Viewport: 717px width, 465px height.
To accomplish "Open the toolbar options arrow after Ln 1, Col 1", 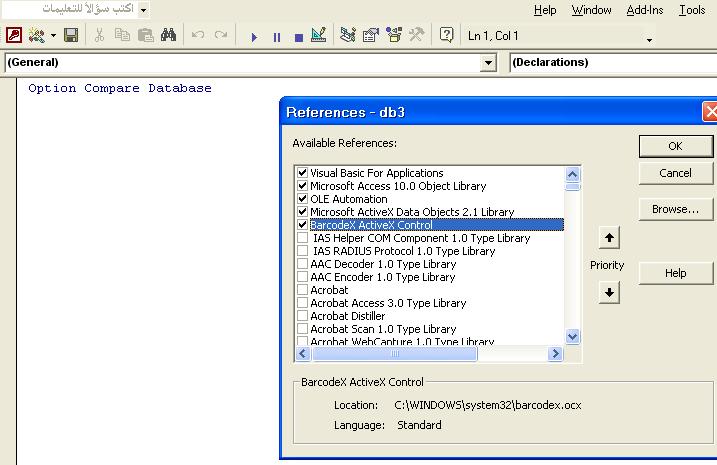I will coord(649,40).
